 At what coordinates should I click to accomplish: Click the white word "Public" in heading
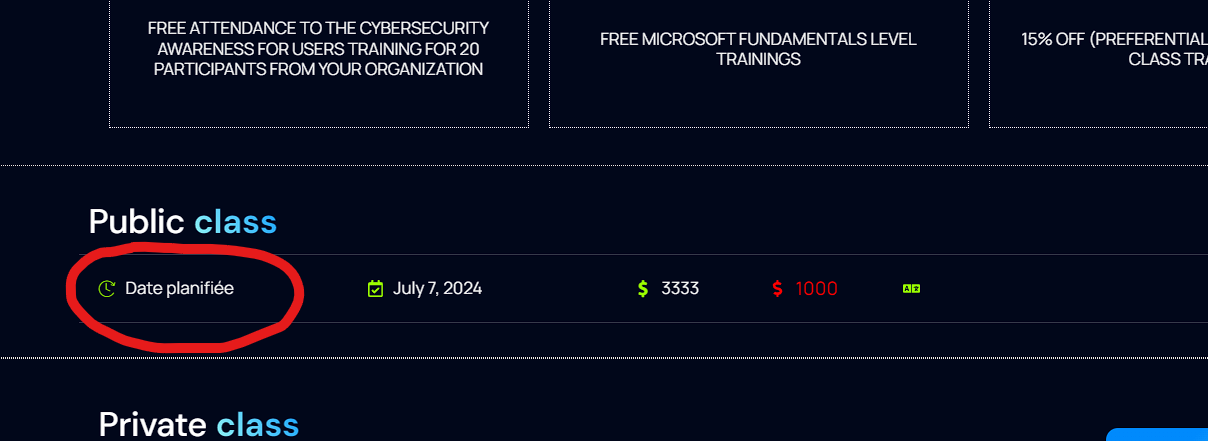[137, 222]
